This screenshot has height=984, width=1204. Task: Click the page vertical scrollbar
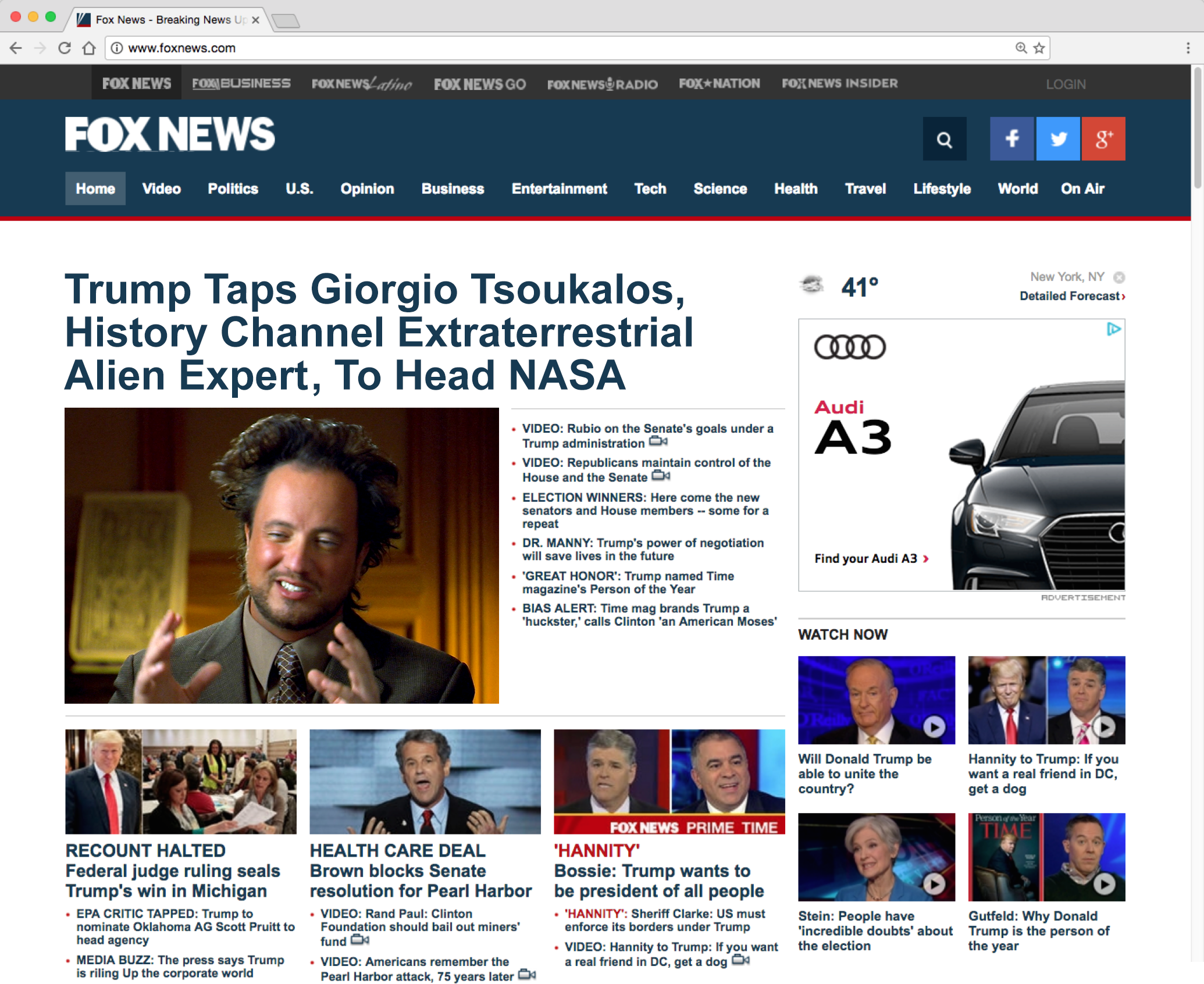pos(1198,128)
